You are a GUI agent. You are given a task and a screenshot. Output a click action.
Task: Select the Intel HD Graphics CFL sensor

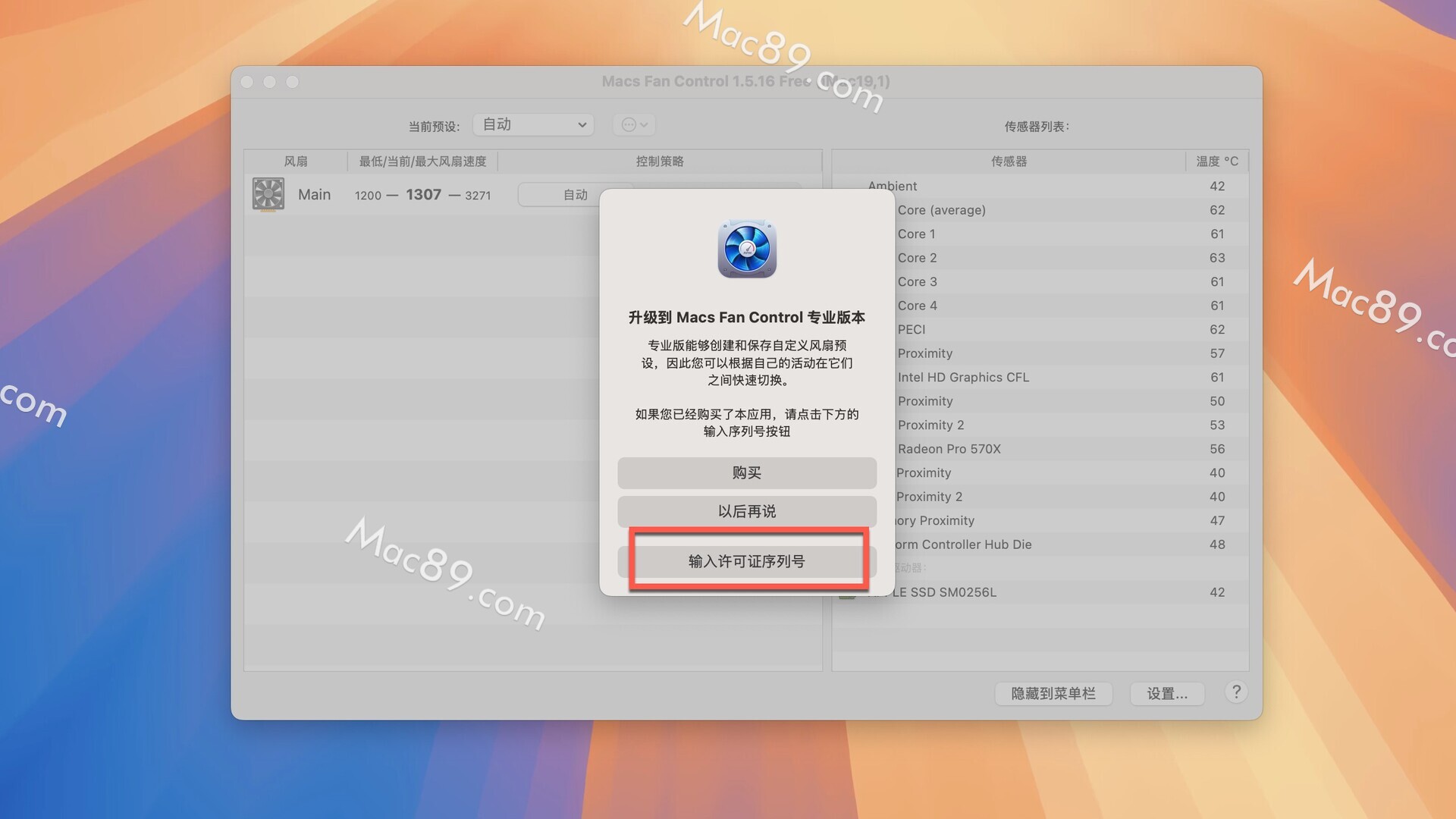click(x=963, y=377)
